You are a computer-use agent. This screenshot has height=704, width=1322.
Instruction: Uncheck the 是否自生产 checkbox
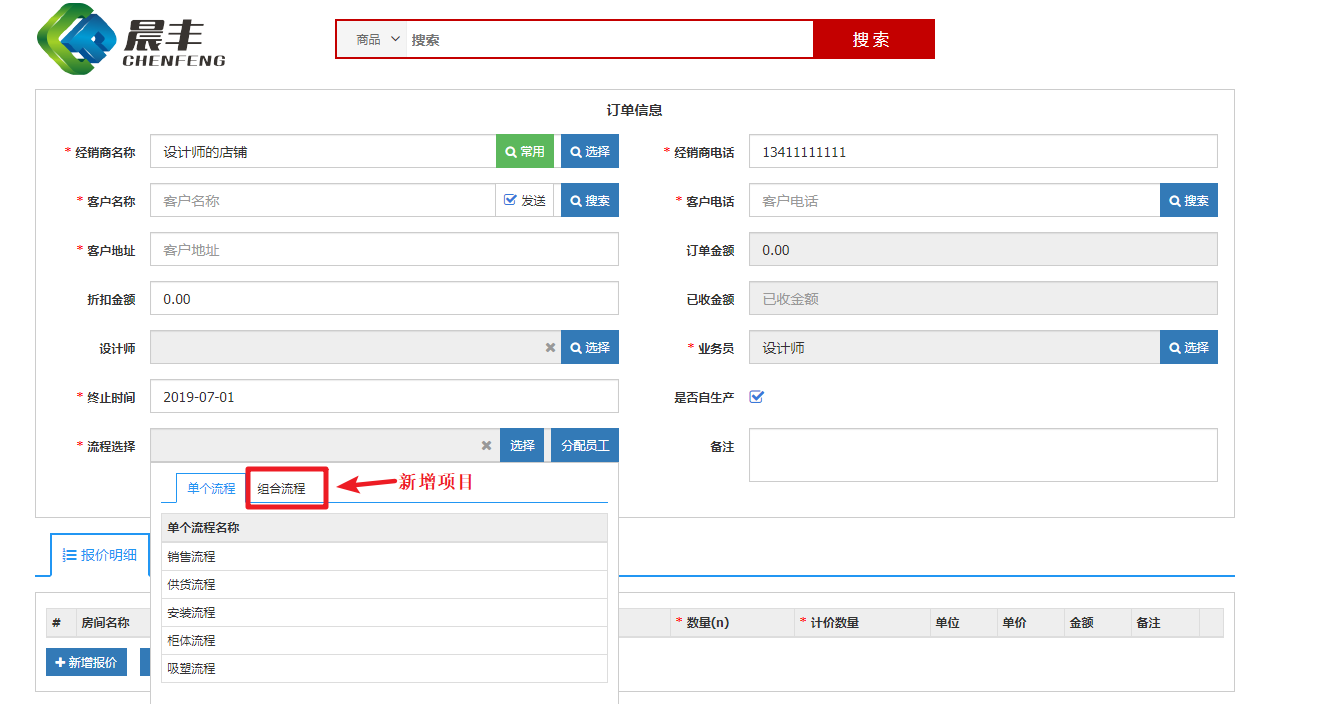pos(757,397)
